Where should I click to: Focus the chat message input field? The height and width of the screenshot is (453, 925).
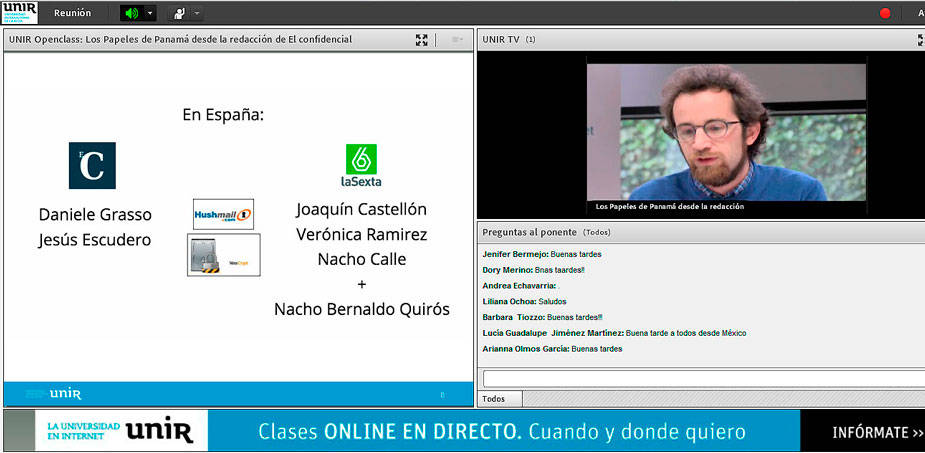(704, 379)
